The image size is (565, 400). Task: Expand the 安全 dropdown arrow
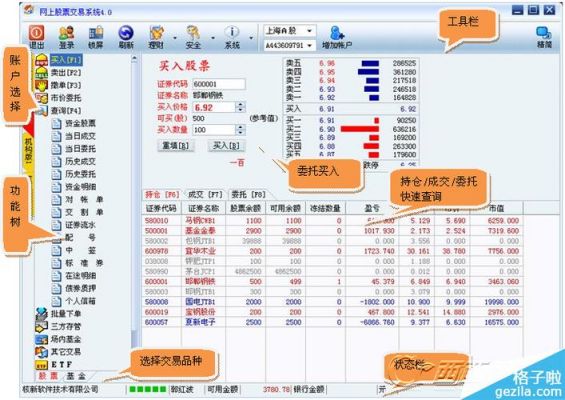point(213,38)
